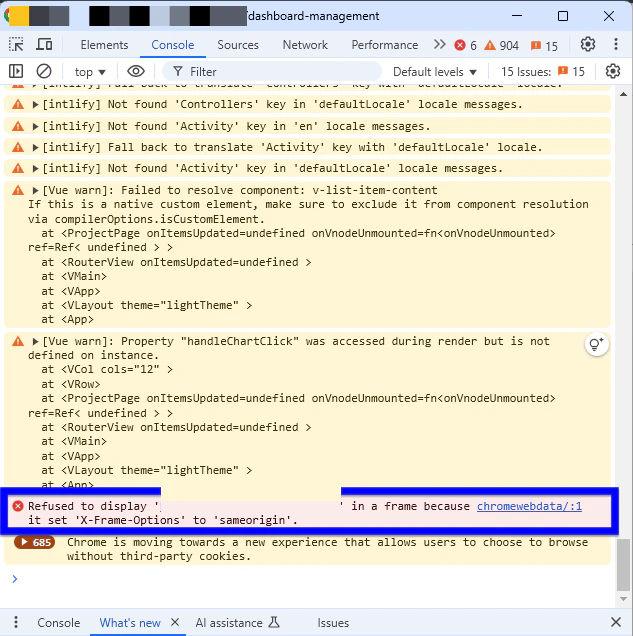Select the Console drawer tab
The width and height of the screenshot is (633, 636).
59,623
